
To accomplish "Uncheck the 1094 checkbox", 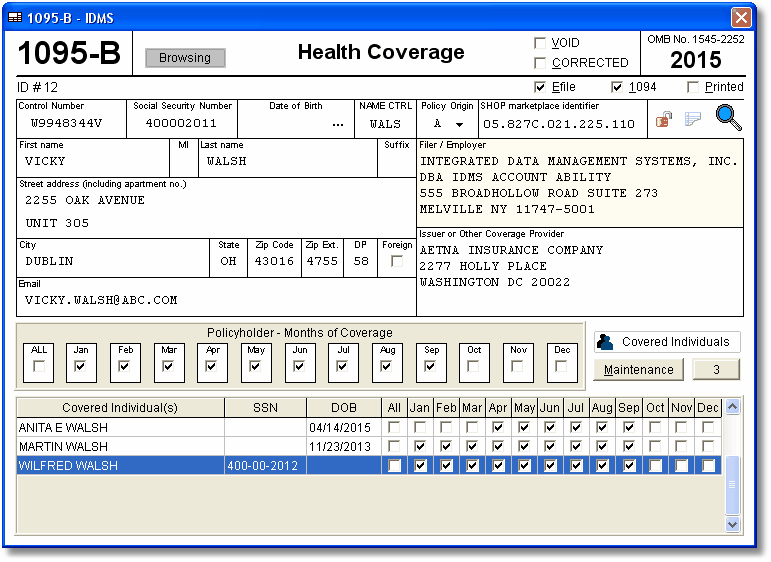I will (x=617, y=87).
